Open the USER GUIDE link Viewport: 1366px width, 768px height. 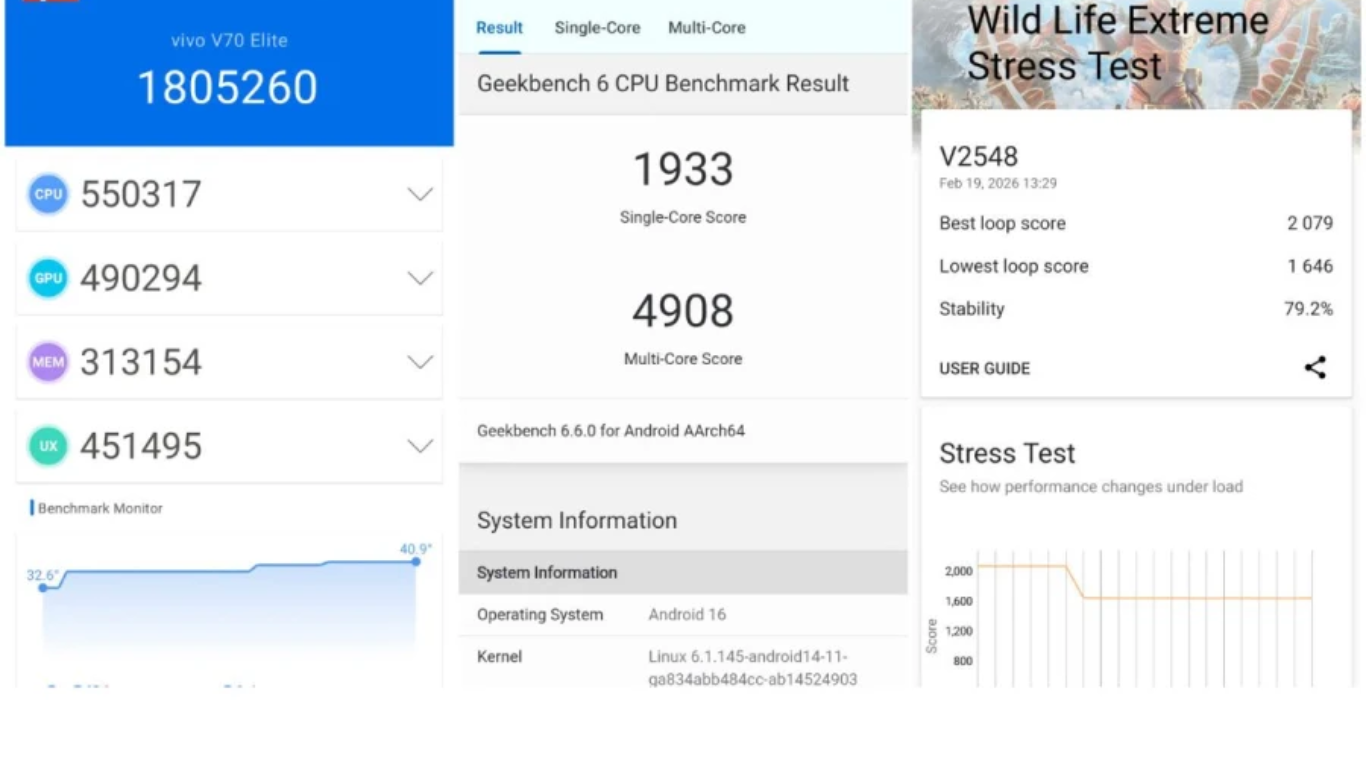[x=984, y=368]
